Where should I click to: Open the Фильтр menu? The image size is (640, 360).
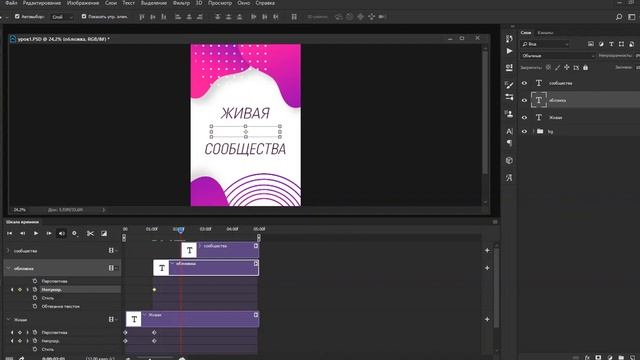181,3
